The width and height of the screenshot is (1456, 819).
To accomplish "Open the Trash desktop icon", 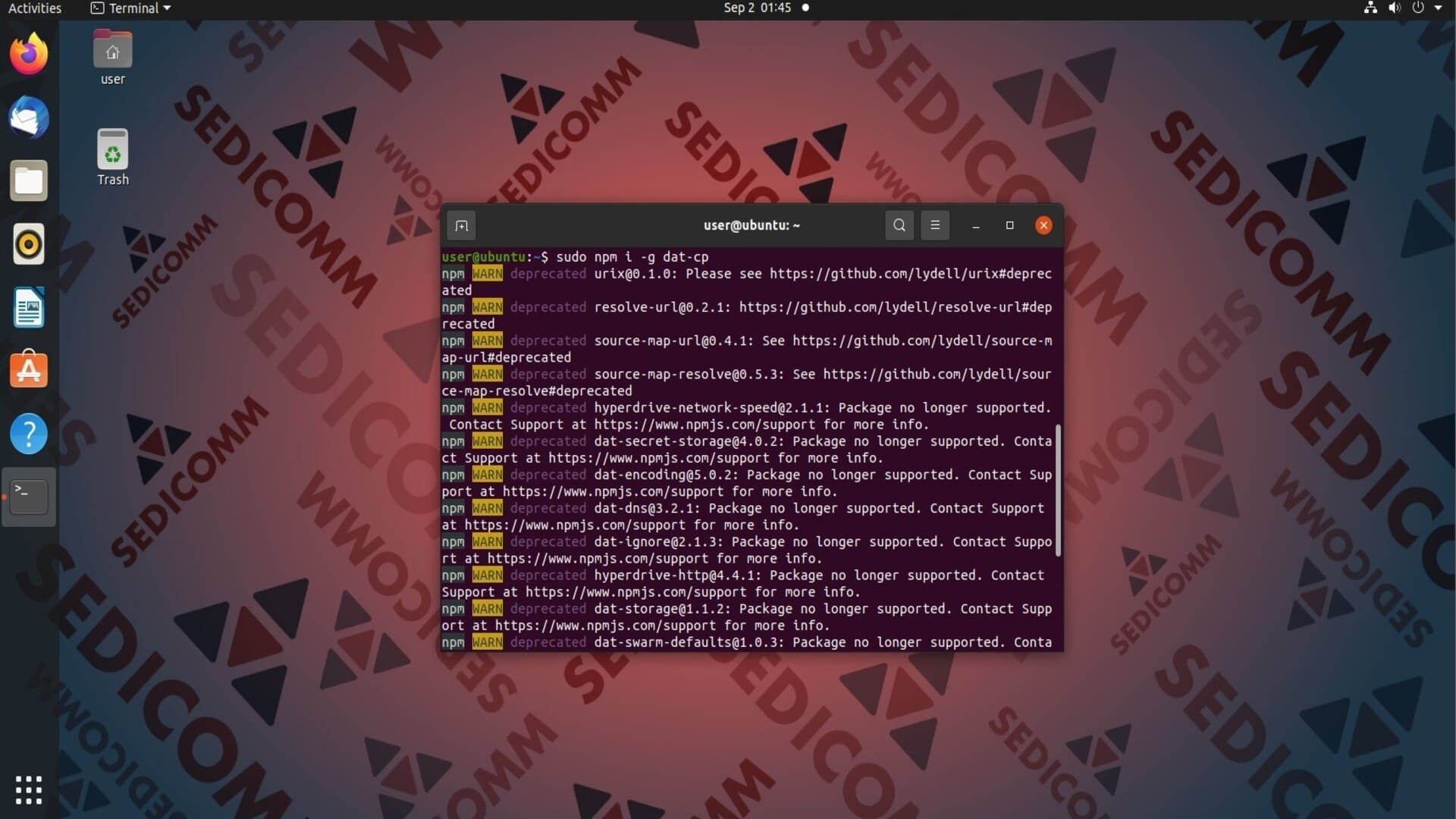I will click(112, 157).
